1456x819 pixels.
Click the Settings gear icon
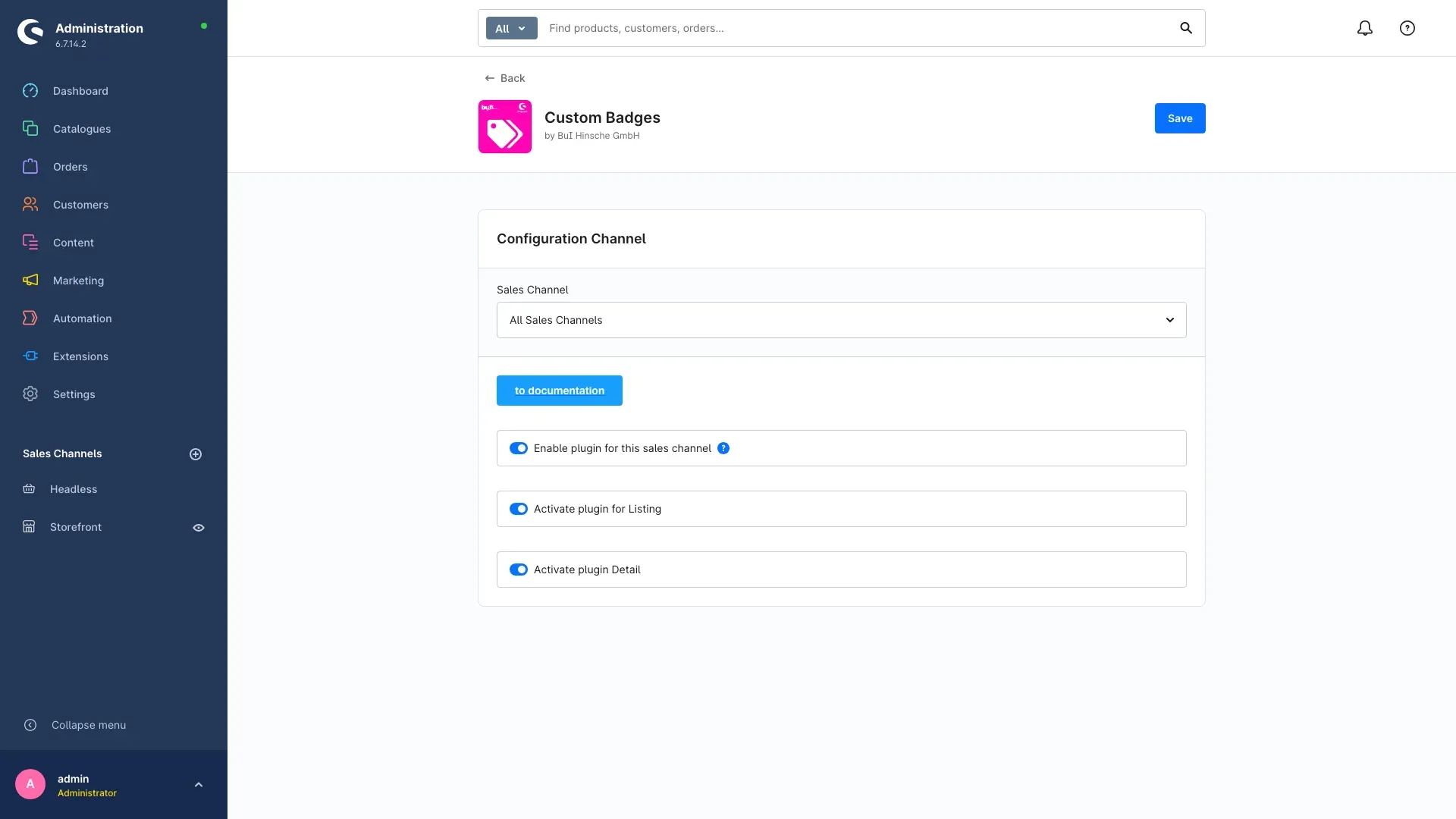pos(30,394)
